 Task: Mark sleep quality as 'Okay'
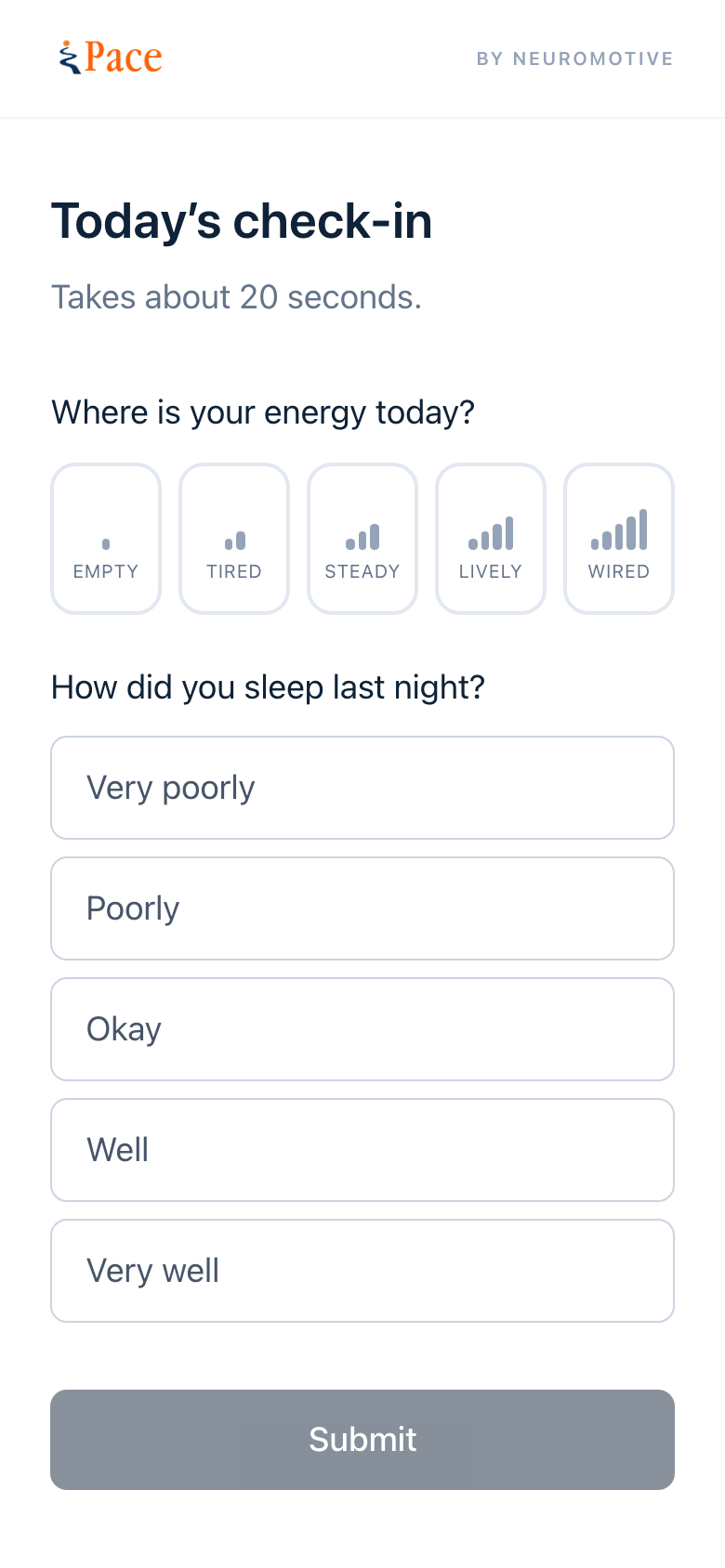[362, 1029]
